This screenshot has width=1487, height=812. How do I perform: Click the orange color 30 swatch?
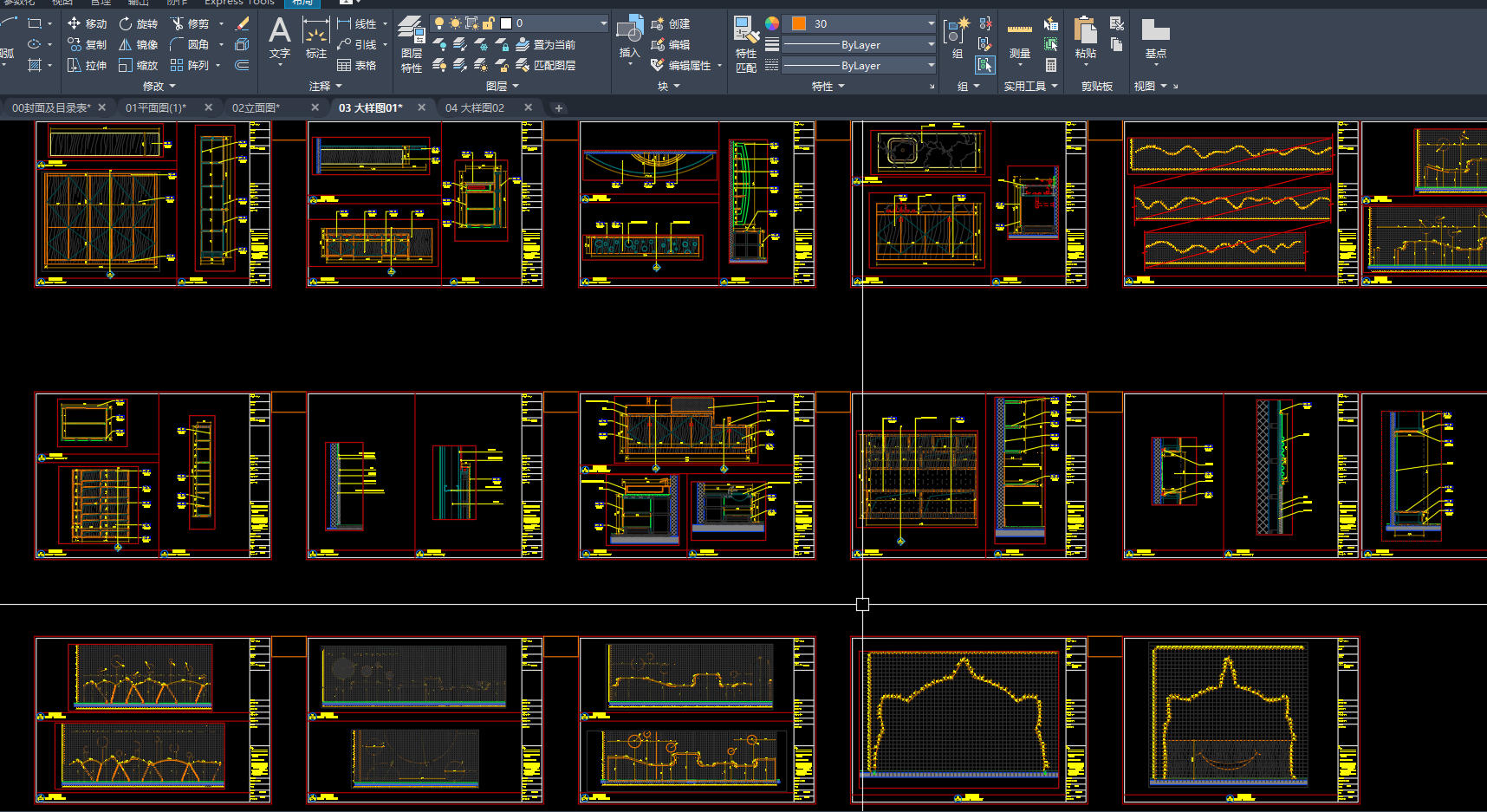click(798, 23)
